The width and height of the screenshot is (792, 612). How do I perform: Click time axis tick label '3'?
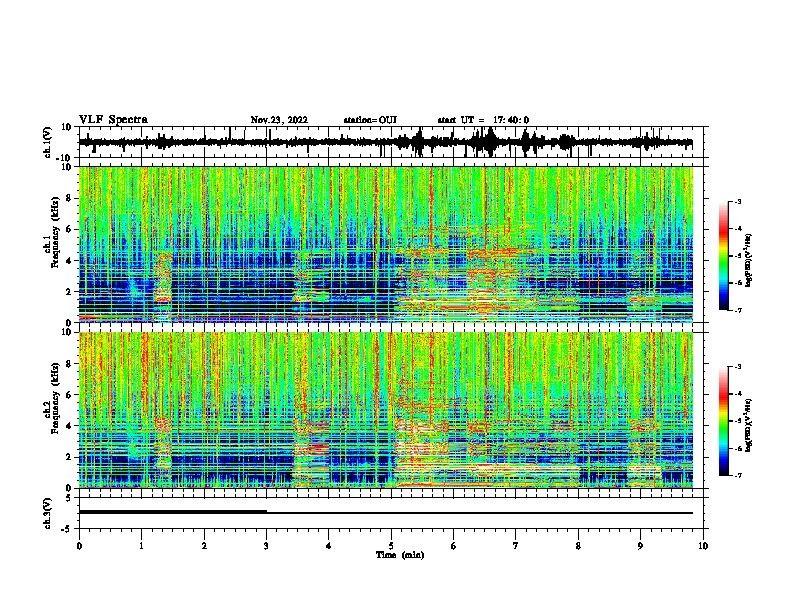coord(266,546)
